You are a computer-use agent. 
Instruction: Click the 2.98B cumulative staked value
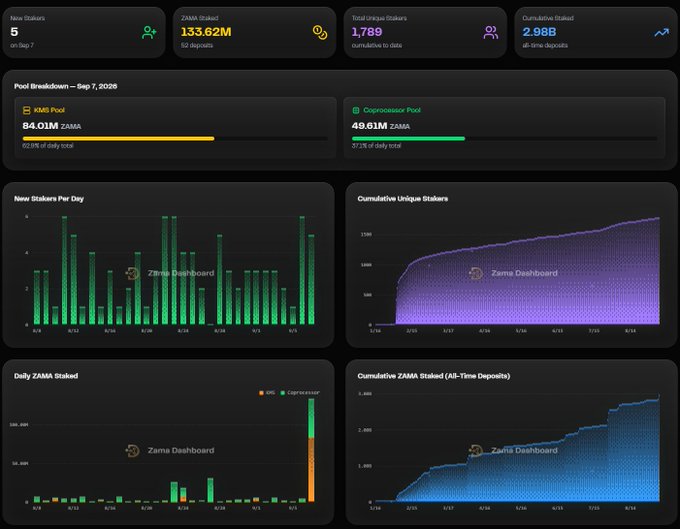pos(539,32)
